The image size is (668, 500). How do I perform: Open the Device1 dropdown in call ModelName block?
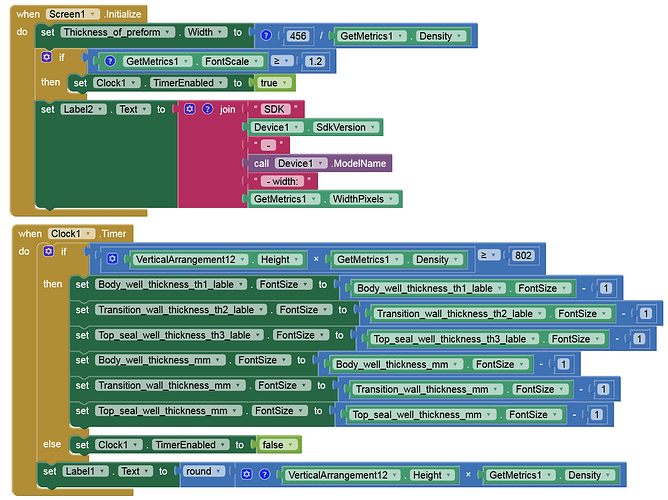coord(301,164)
